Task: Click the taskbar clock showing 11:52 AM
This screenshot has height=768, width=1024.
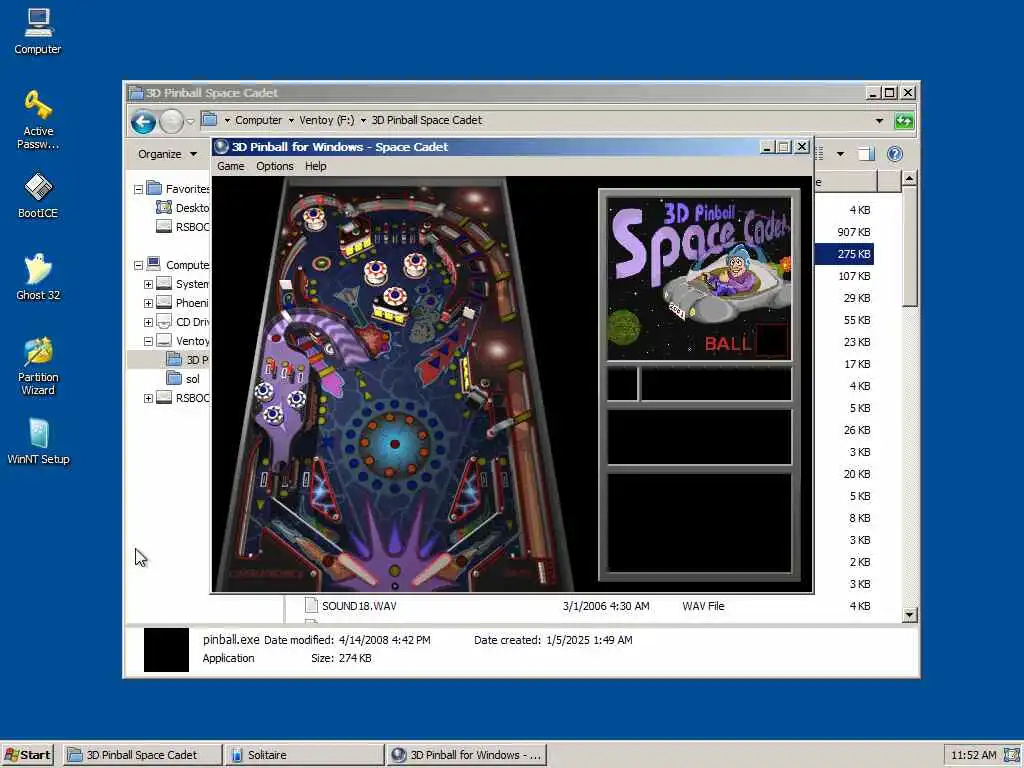Action: 973,755
